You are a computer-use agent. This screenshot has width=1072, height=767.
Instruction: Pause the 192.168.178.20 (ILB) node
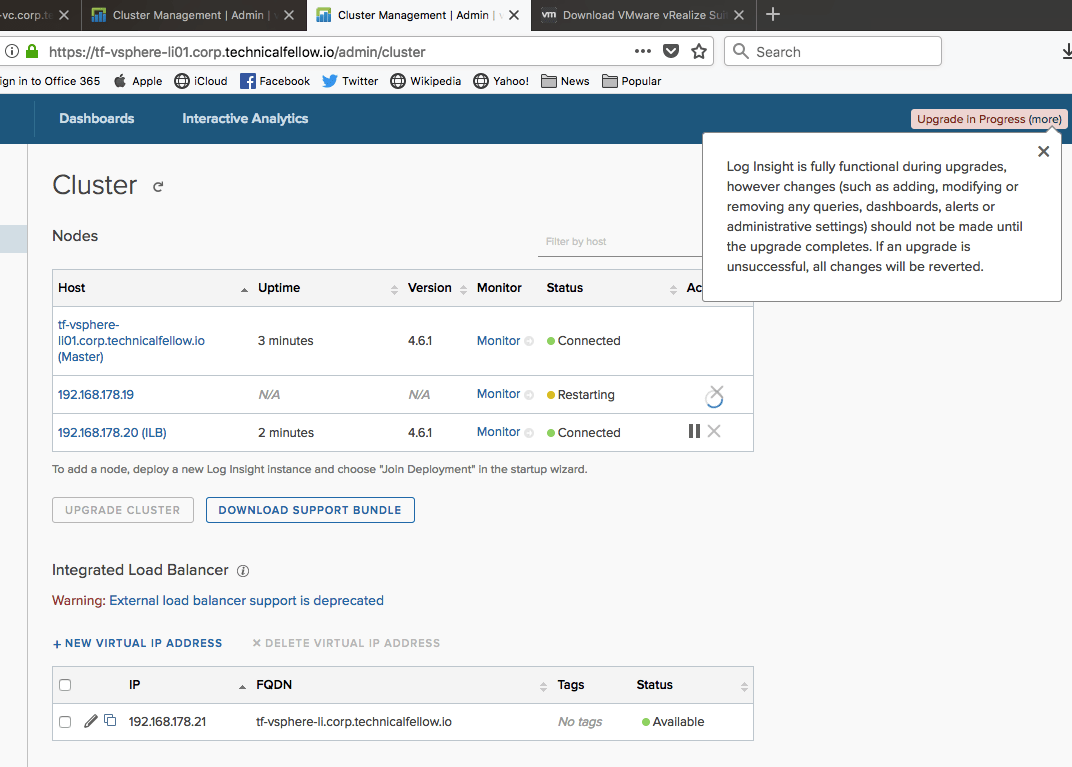click(x=694, y=431)
